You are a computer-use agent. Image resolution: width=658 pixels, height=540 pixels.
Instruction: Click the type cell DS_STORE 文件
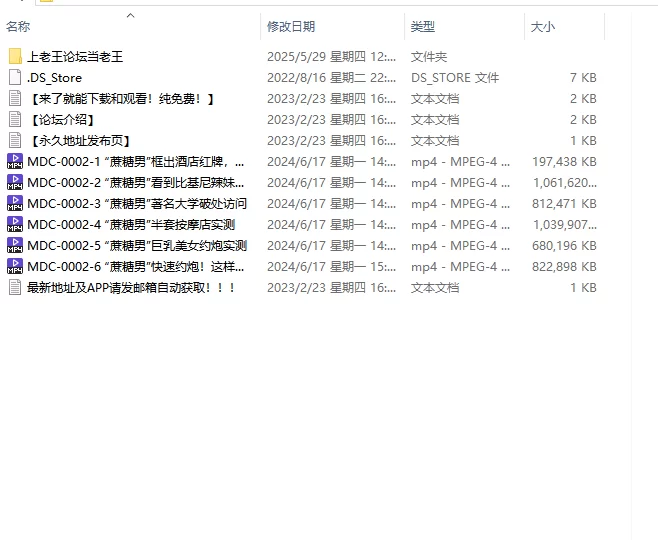pos(455,78)
